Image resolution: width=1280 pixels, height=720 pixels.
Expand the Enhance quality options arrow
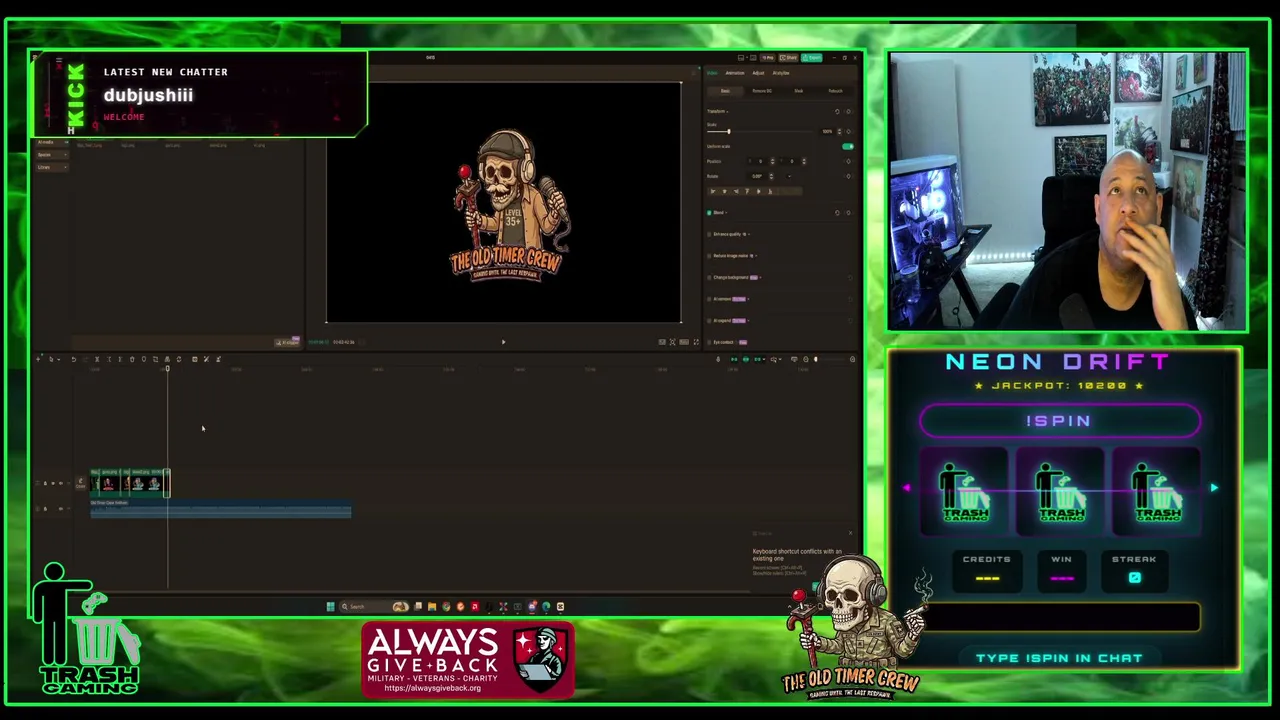749,234
